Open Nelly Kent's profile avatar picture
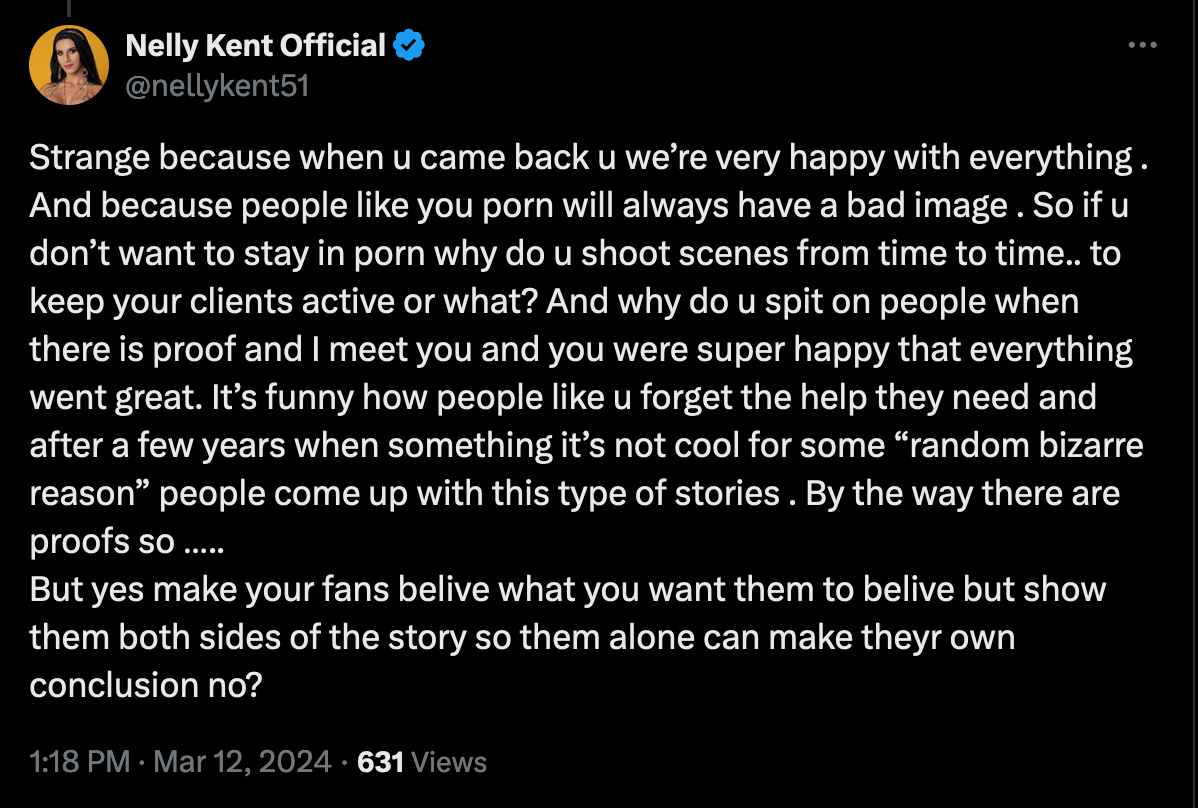This screenshot has height=808, width=1198. [69, 65]
